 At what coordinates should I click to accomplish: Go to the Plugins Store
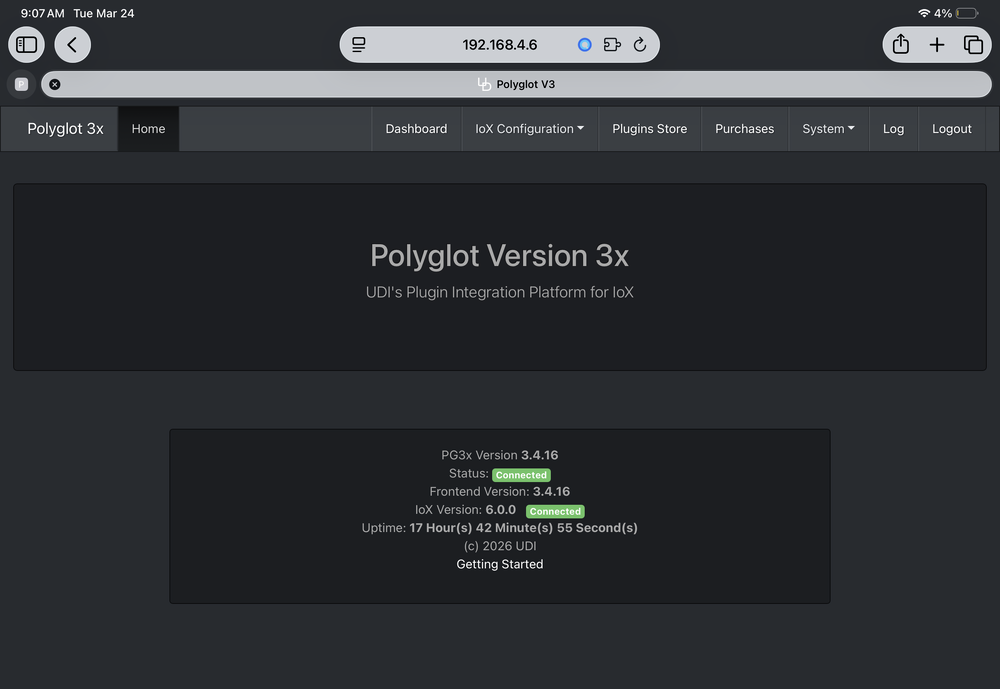click(649, 129)
